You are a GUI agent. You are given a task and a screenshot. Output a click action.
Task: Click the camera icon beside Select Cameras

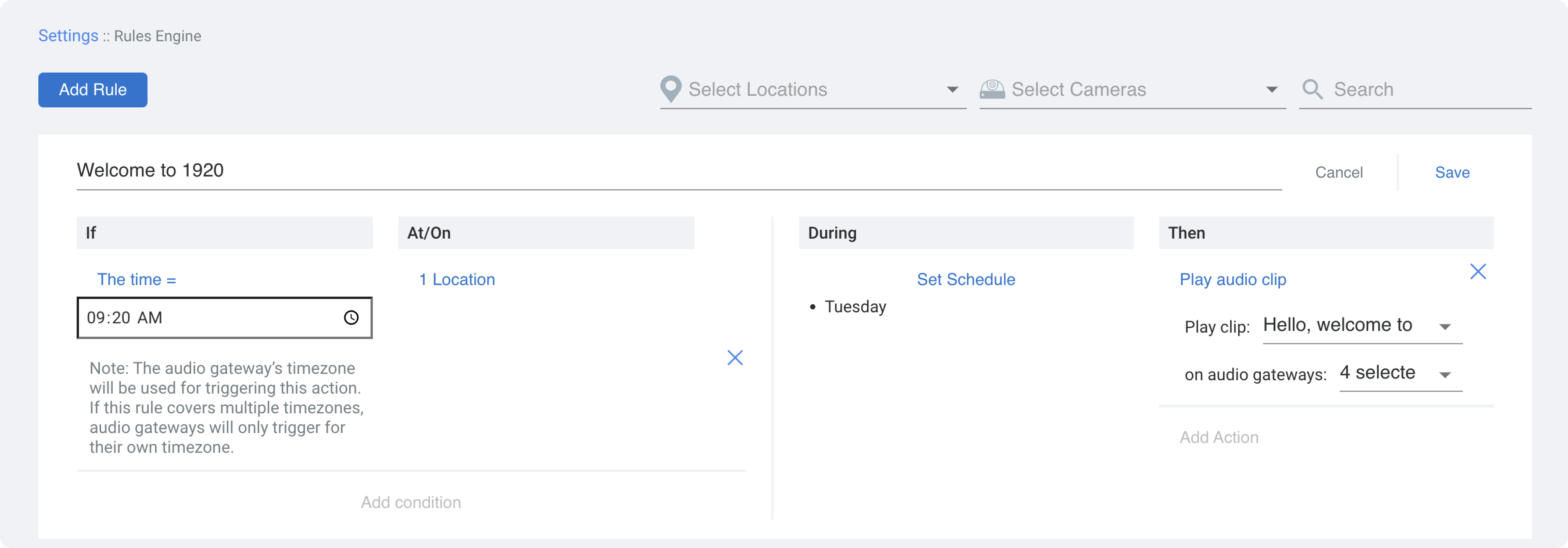click(x=992, y=89)
